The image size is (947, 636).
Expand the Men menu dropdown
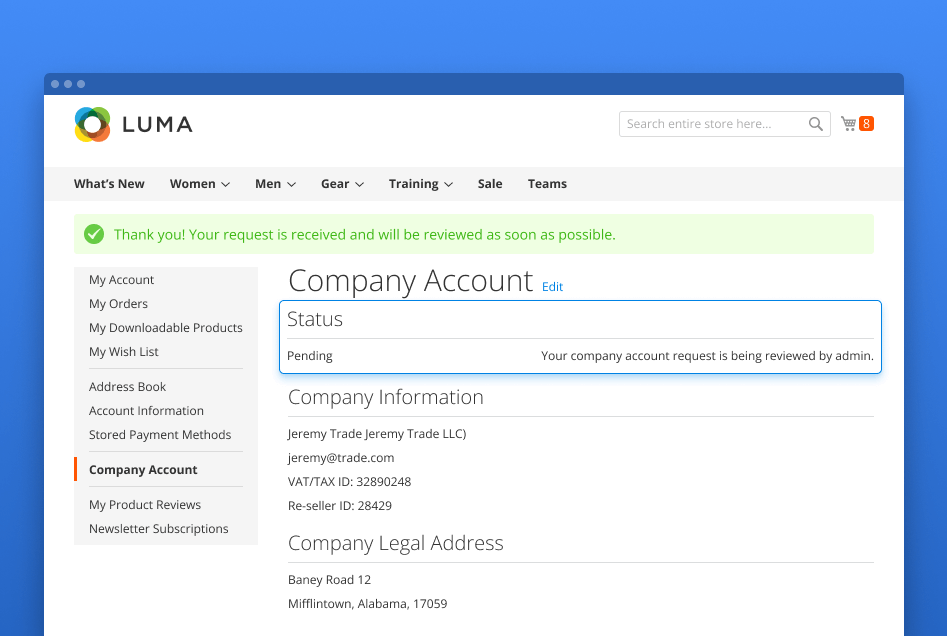(275, 183)
